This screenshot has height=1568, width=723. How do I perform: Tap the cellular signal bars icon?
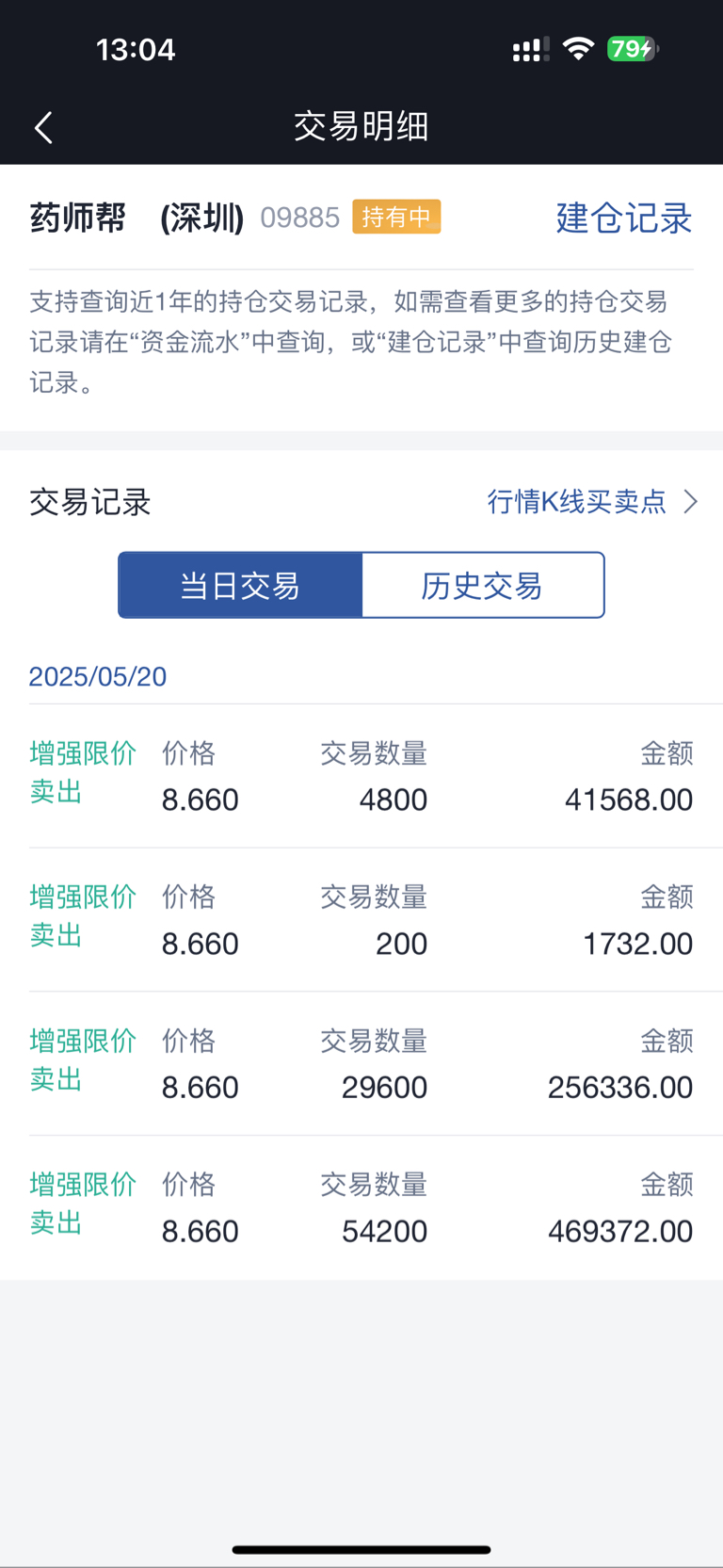pos(531,50)
